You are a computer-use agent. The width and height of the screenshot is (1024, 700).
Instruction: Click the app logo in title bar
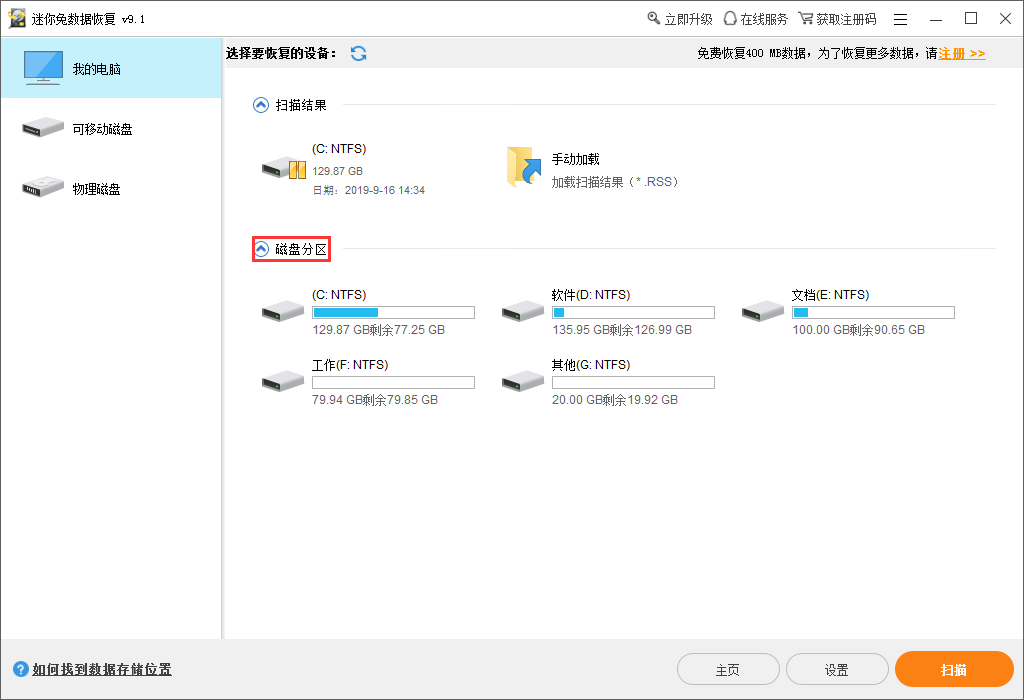pos(17,18)
